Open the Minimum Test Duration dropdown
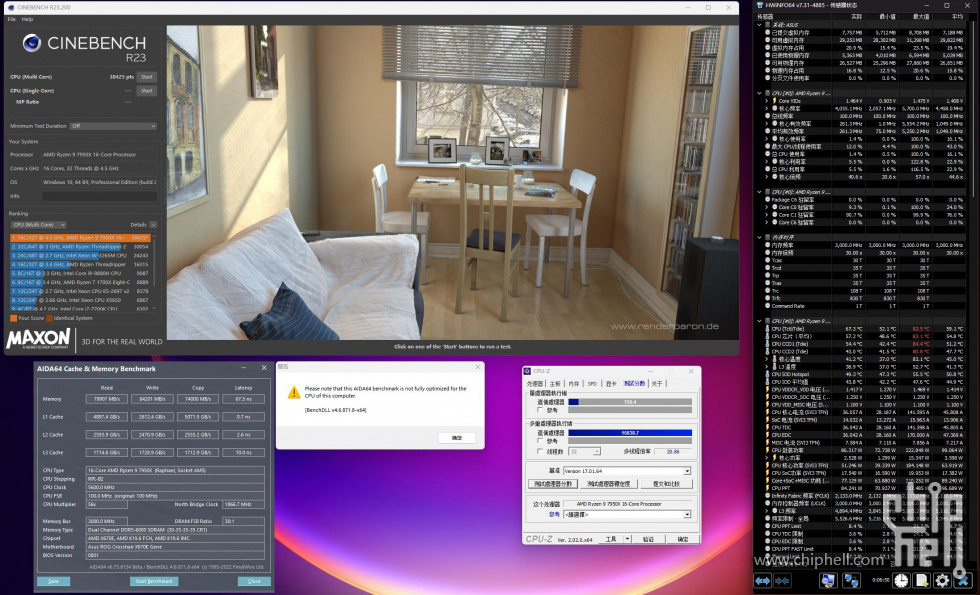Image resolution: width=980 pixels, height=595 pixels. [x=113, y=126]
